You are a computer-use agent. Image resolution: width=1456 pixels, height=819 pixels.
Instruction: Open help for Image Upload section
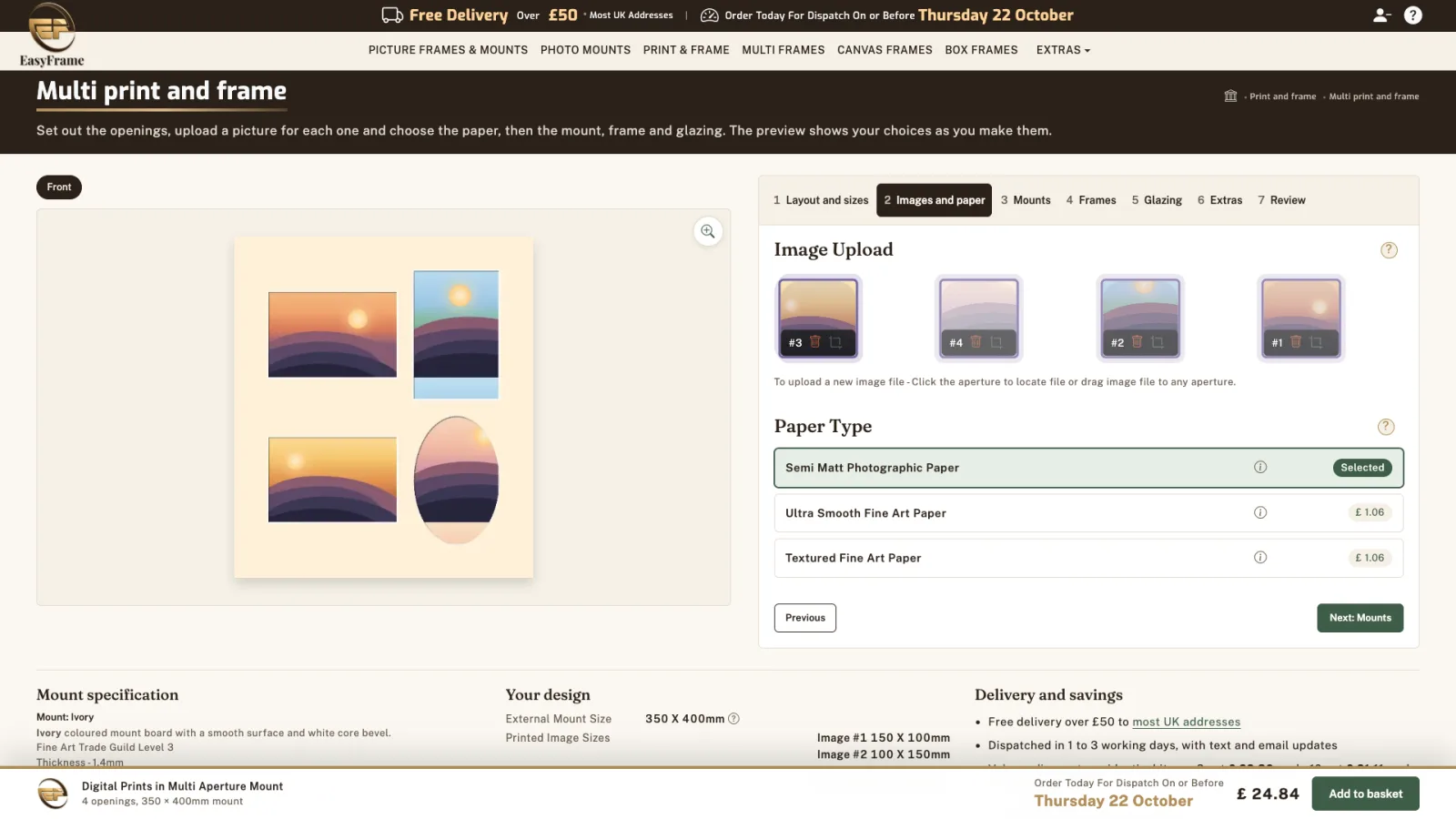pyautogui.click(x=1389, y=250)
